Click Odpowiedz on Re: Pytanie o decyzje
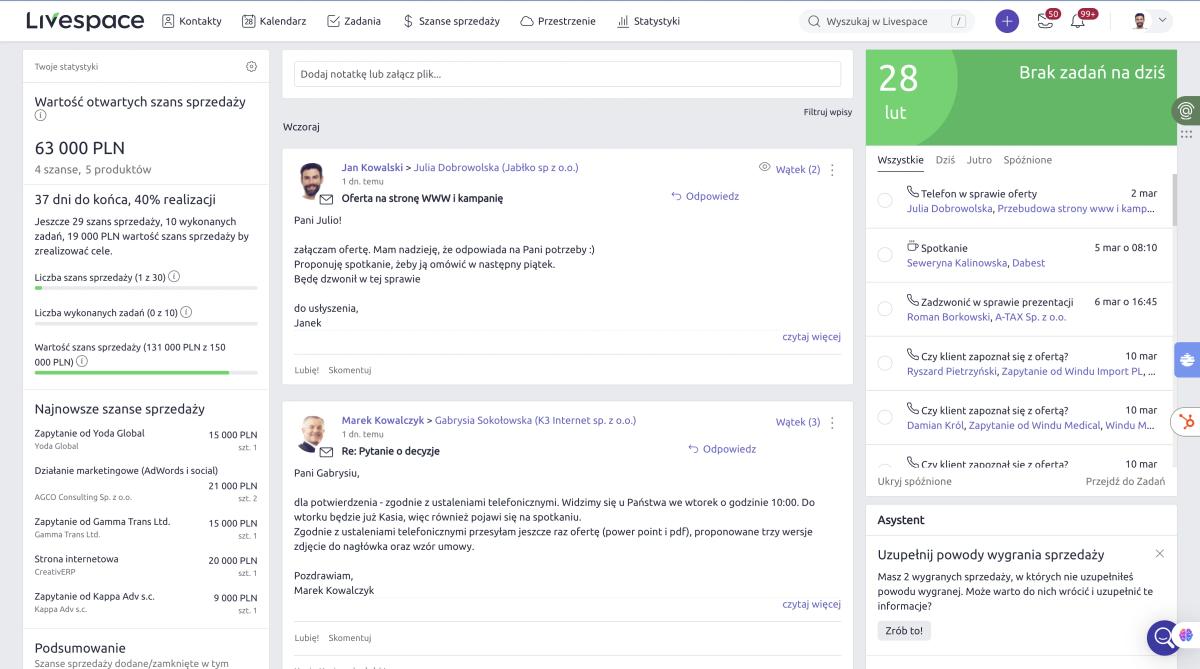Image resolution: width=1200 pixels, height=669 pixels. 722,449
